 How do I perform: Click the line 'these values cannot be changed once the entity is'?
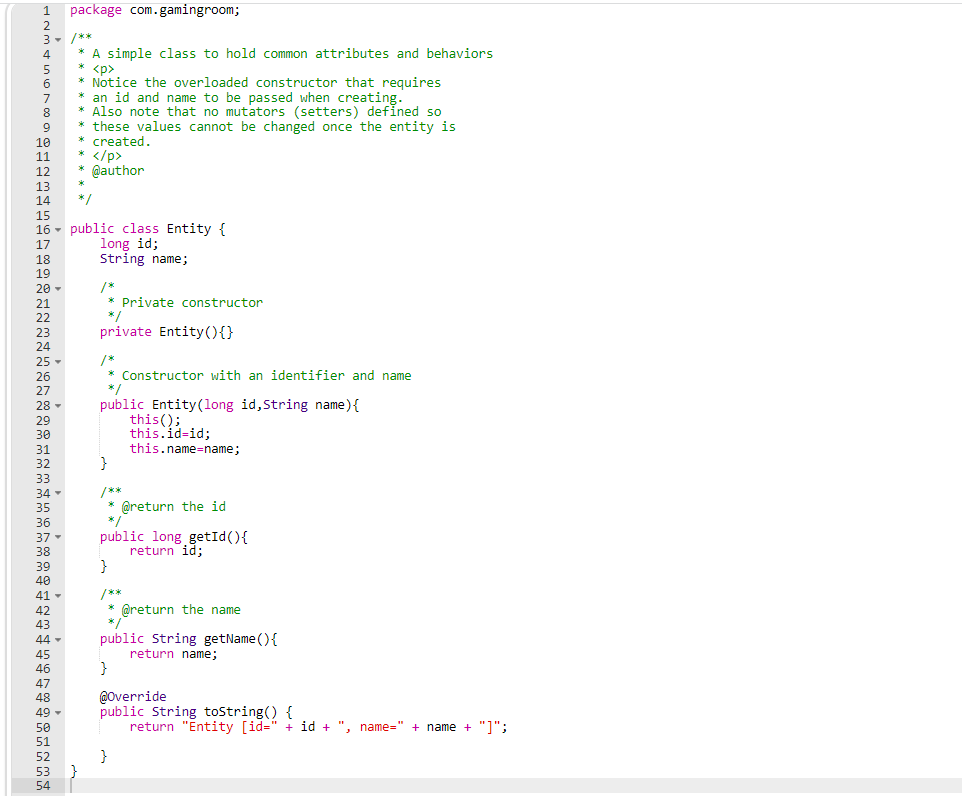[274, 127]
